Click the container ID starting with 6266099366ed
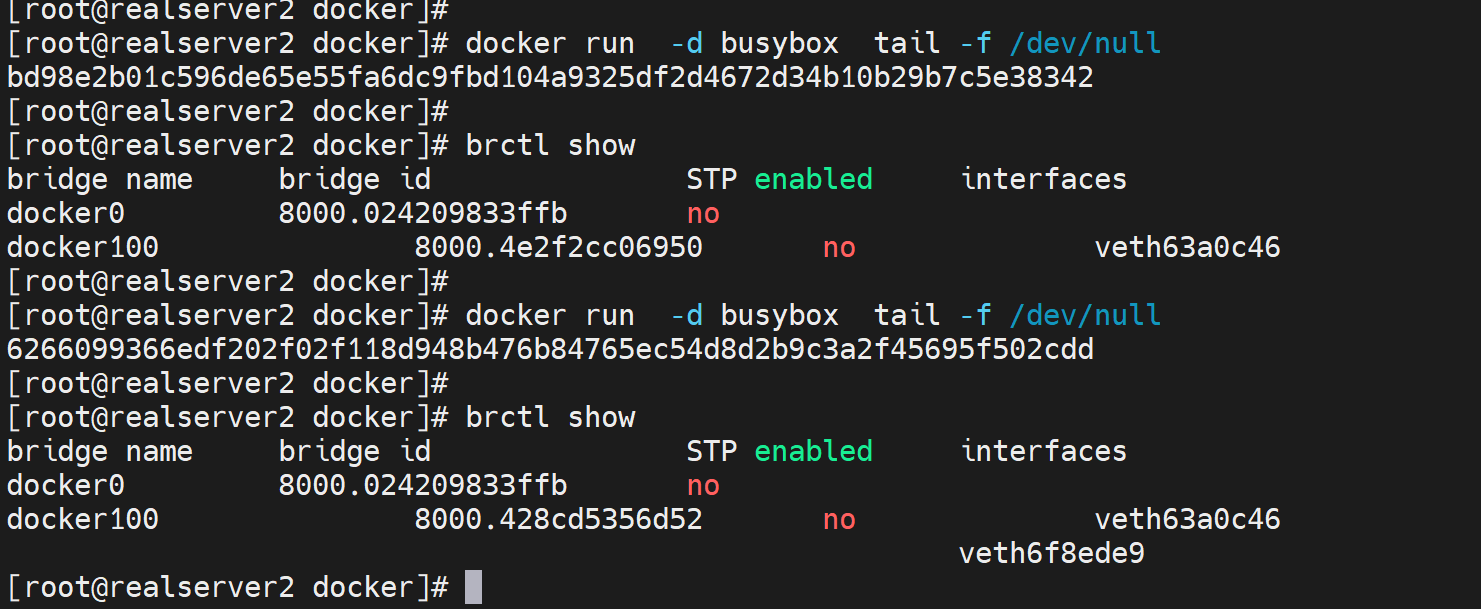Viewport: 1481px width, 609px height. click(550, 349)
